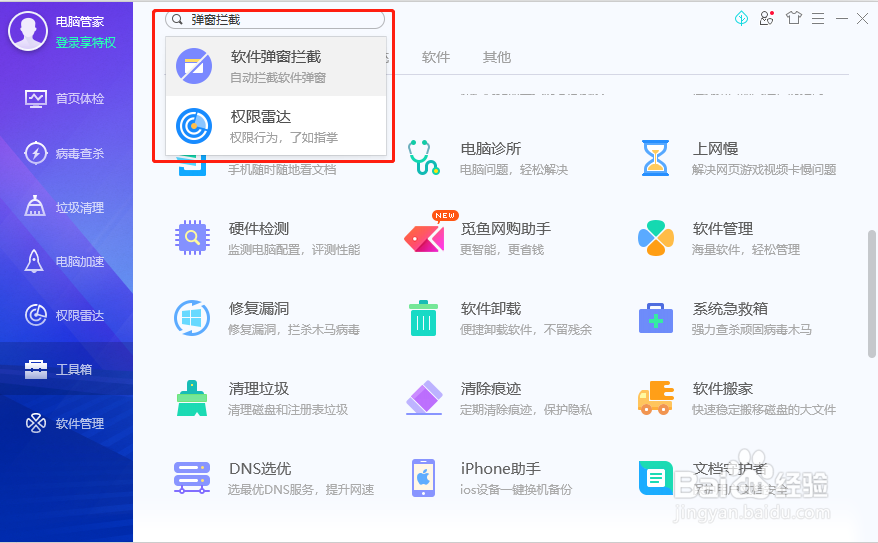Click 手机随时随地看文档 description text

click(282, 170)
